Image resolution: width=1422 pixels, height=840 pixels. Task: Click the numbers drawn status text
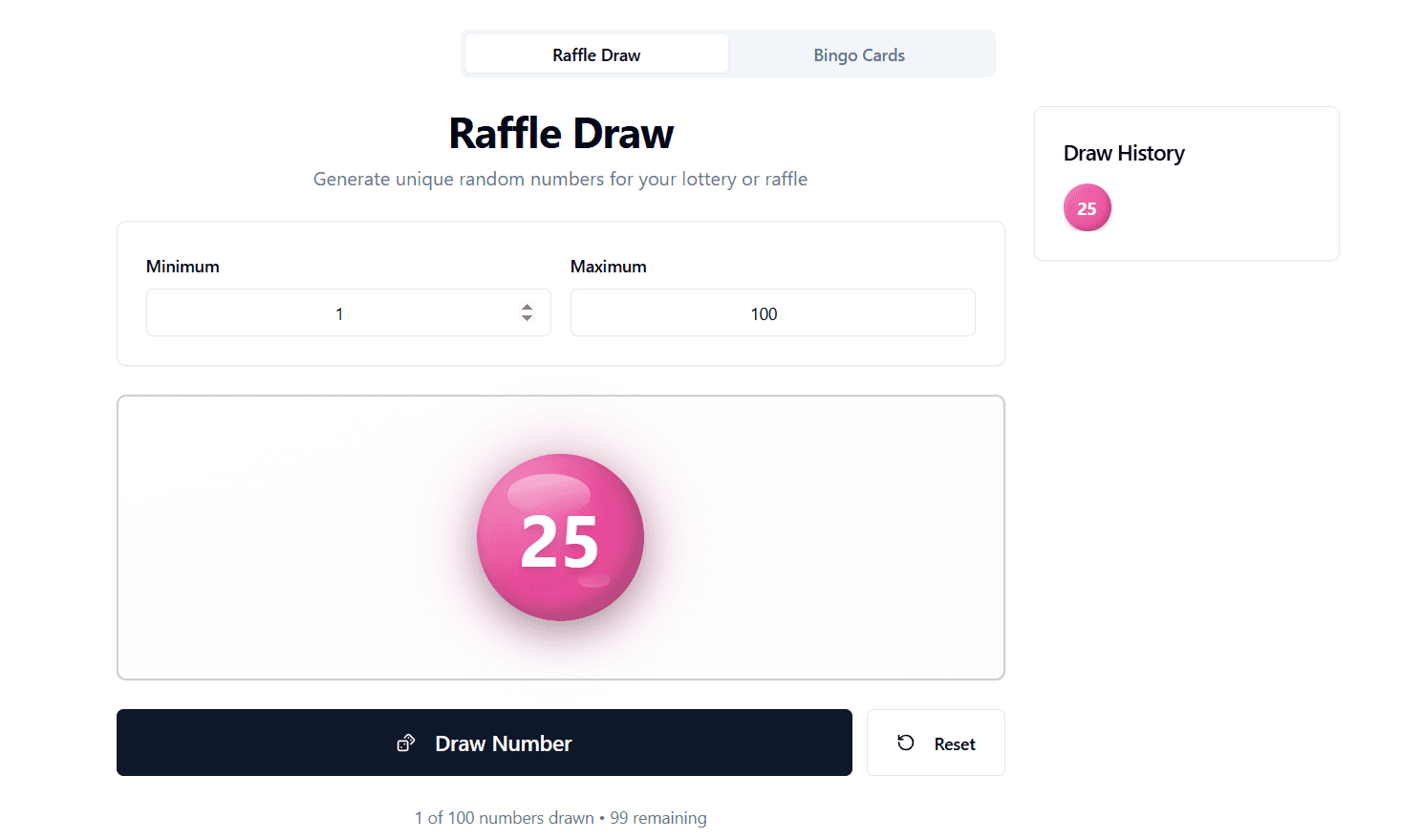tap(561, 818)
